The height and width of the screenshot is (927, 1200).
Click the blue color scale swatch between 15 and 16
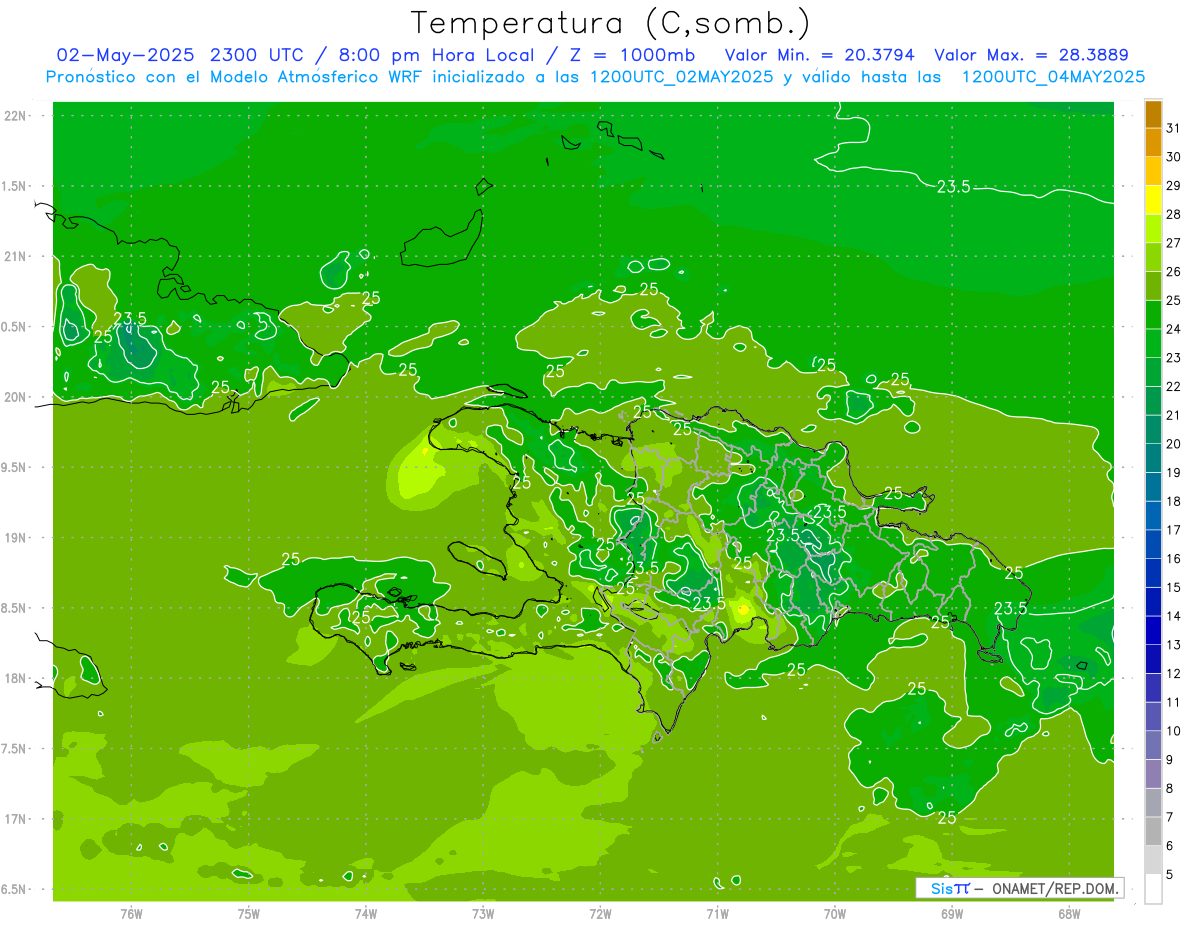point(1153,573)
